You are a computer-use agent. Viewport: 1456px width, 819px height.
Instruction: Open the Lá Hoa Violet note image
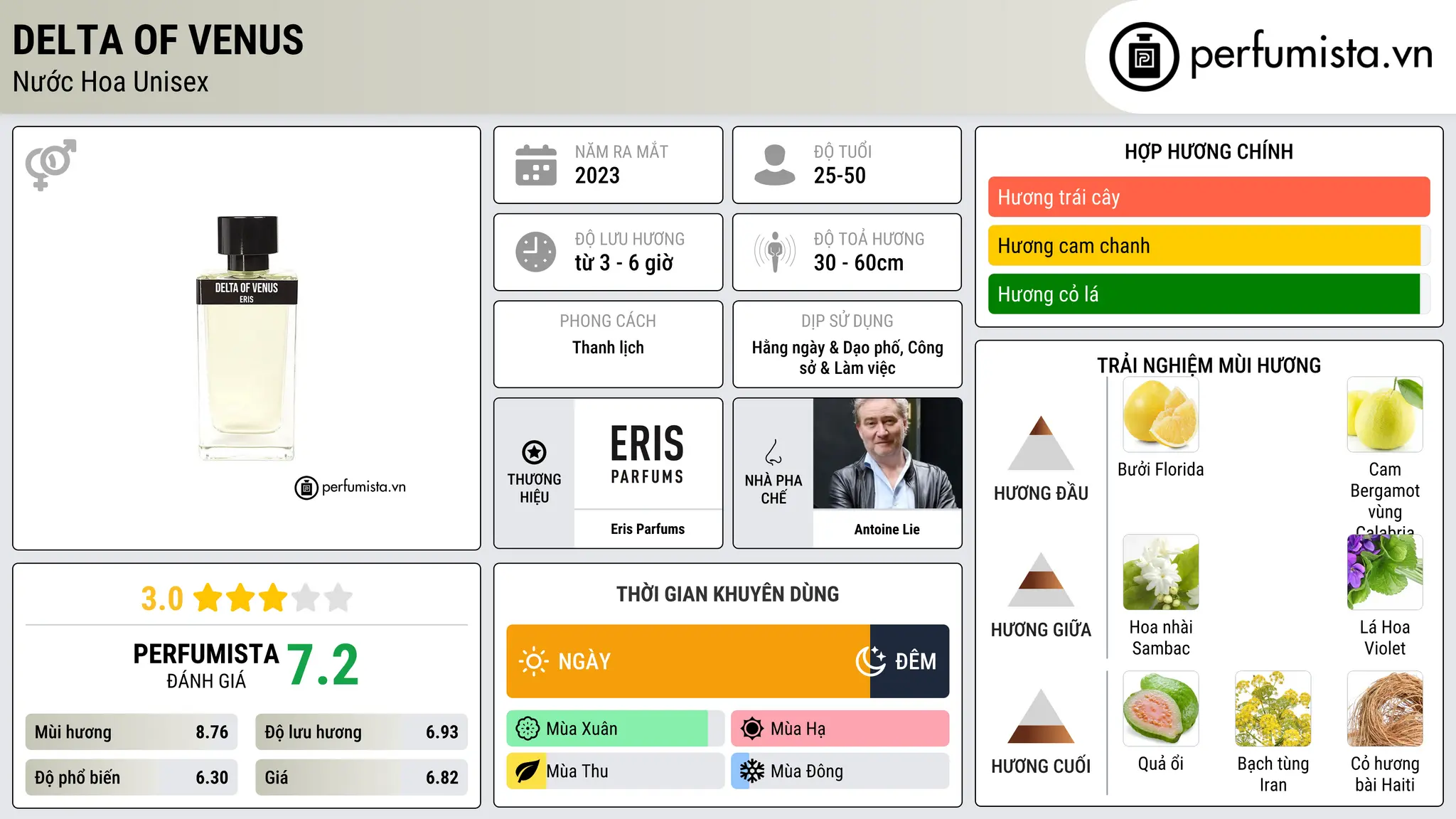[x=1385, y=572]
